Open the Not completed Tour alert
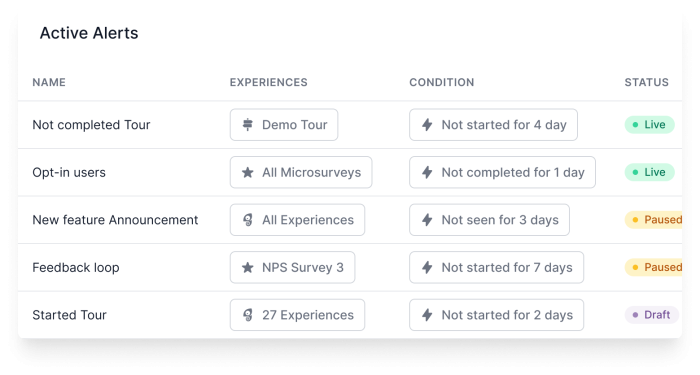Viewport: 700px width, 375px height. click(x=91, y=125)
